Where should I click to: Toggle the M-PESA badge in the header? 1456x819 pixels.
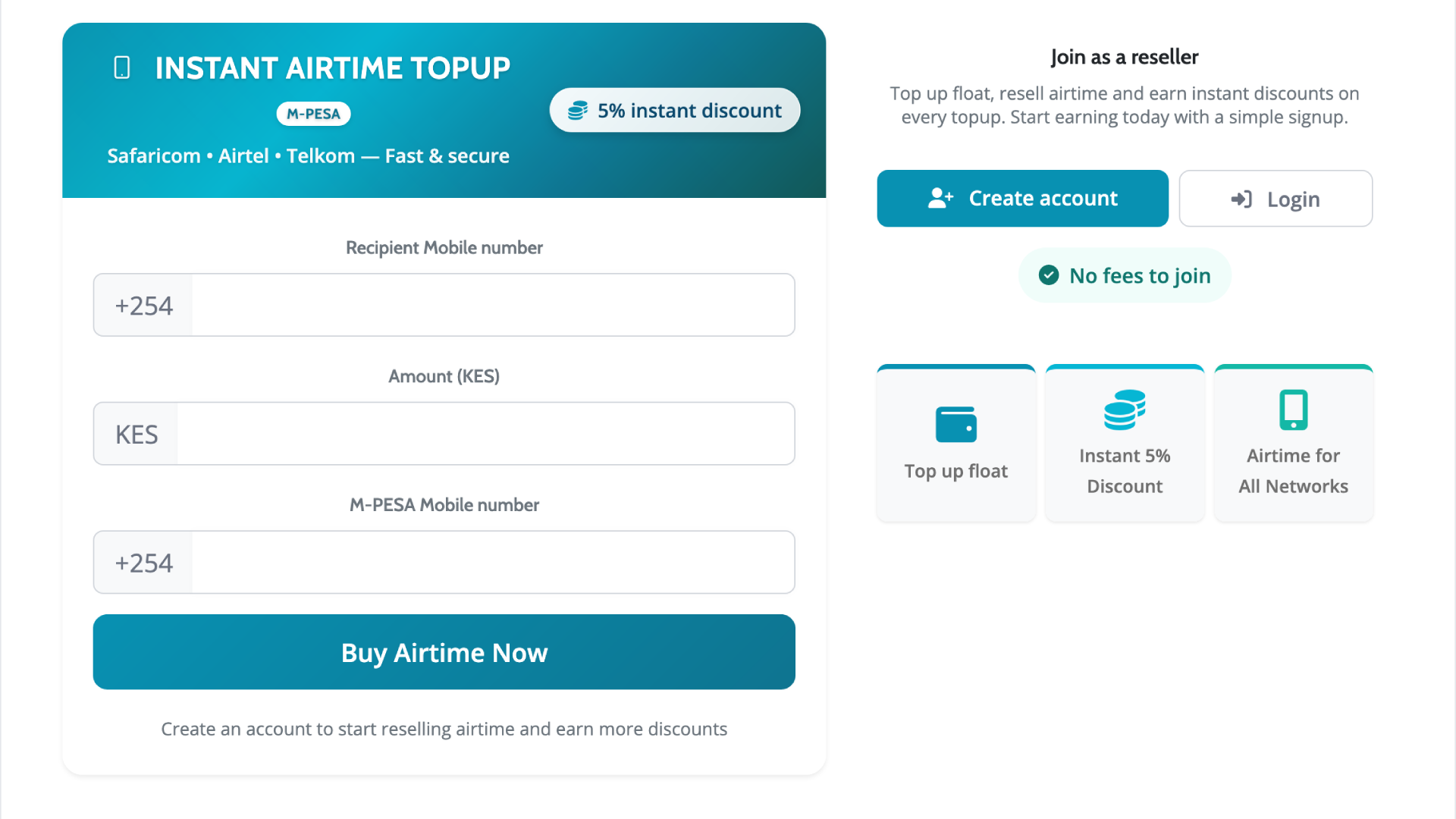(x=312, y=114)
